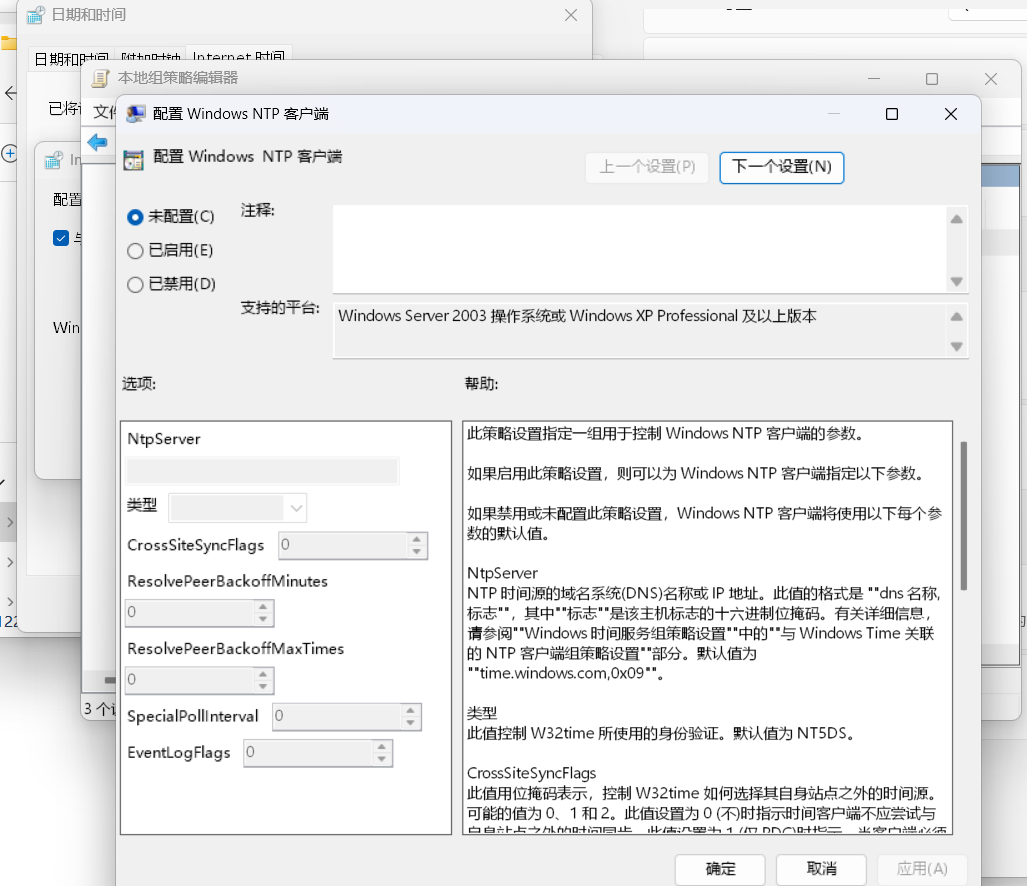Screen dimensions: 1027x886
Task: Click down arrow of 支持的平台 box
Action: pos(956,346)
